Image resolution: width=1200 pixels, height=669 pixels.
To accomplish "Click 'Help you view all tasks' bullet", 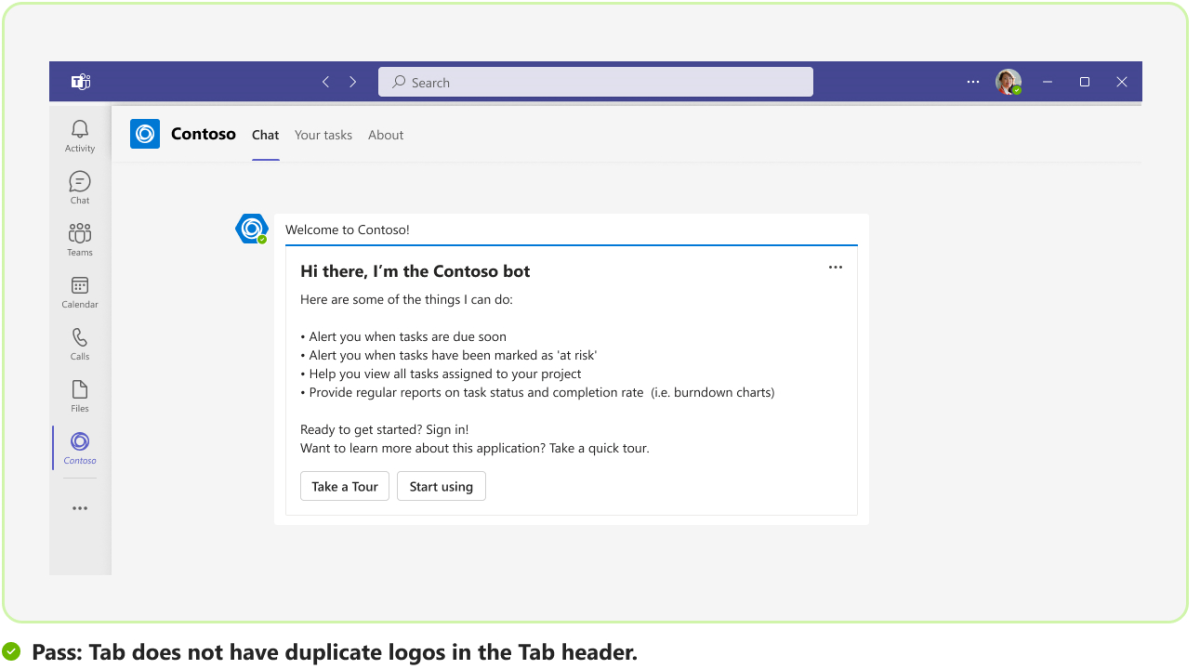I will click(441, 374).
